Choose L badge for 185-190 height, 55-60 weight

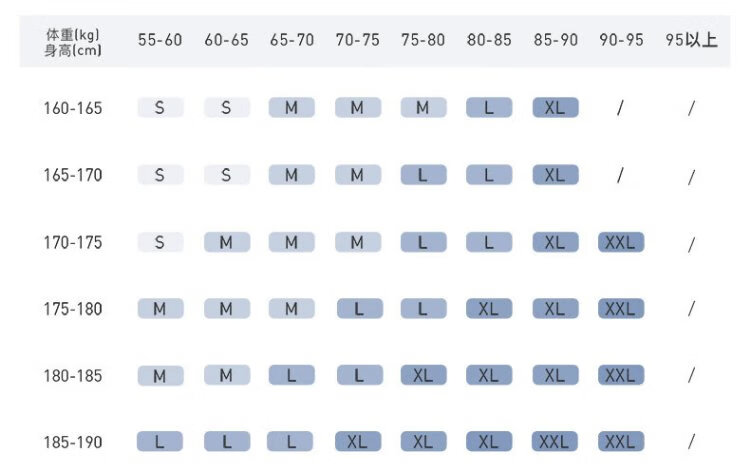coord(160,442)
